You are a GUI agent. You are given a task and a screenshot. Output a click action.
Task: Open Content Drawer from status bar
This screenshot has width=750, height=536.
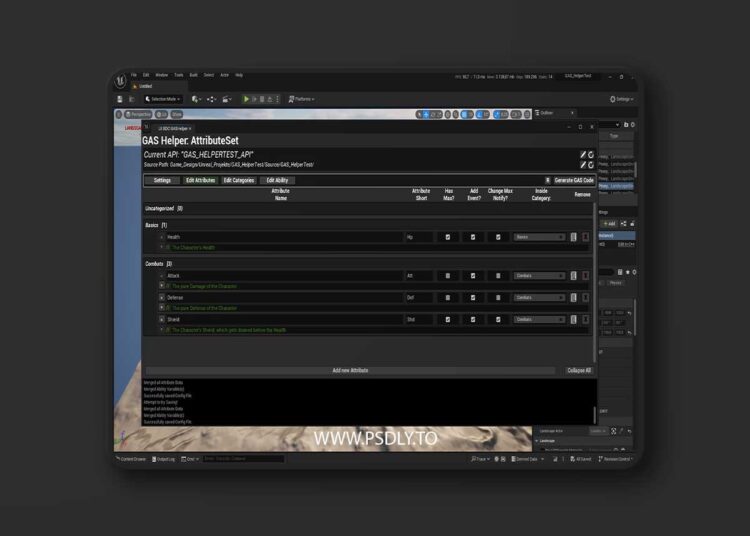(x=133, y=459)
